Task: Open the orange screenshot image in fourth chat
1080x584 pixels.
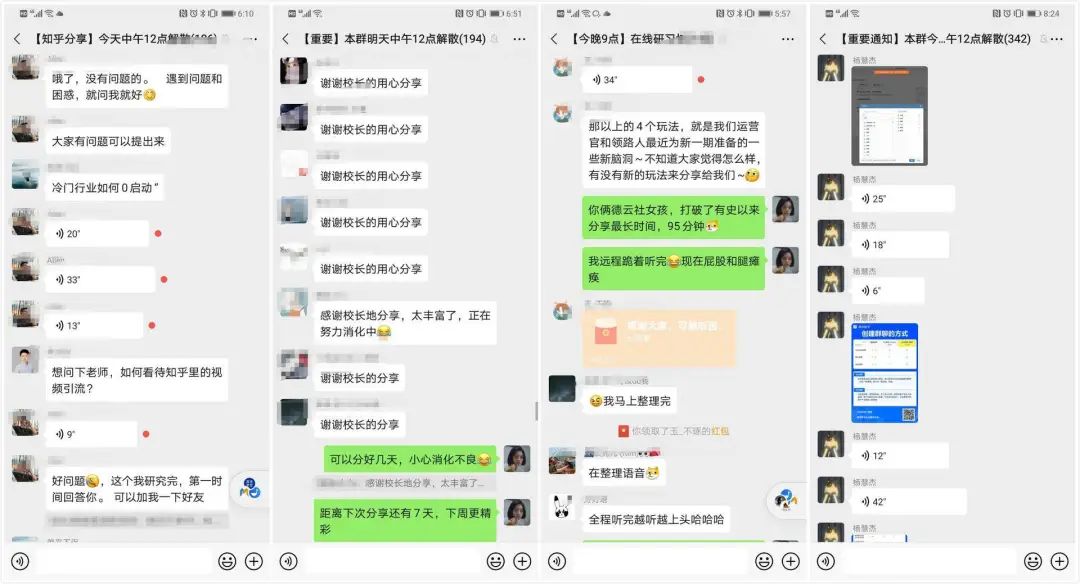Action: coord(889,116)
